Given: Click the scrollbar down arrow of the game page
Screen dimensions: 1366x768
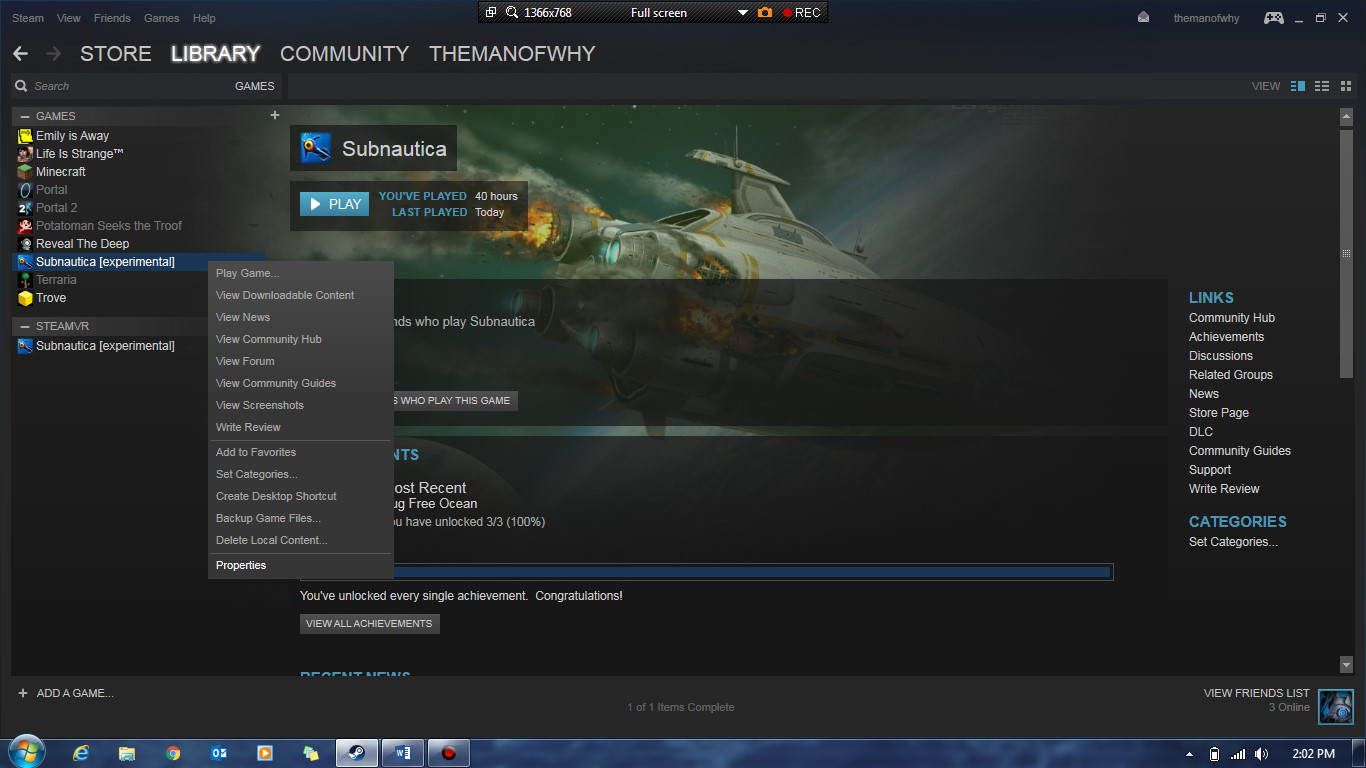Looking at the screenshot, I should tap(1346, 665).
